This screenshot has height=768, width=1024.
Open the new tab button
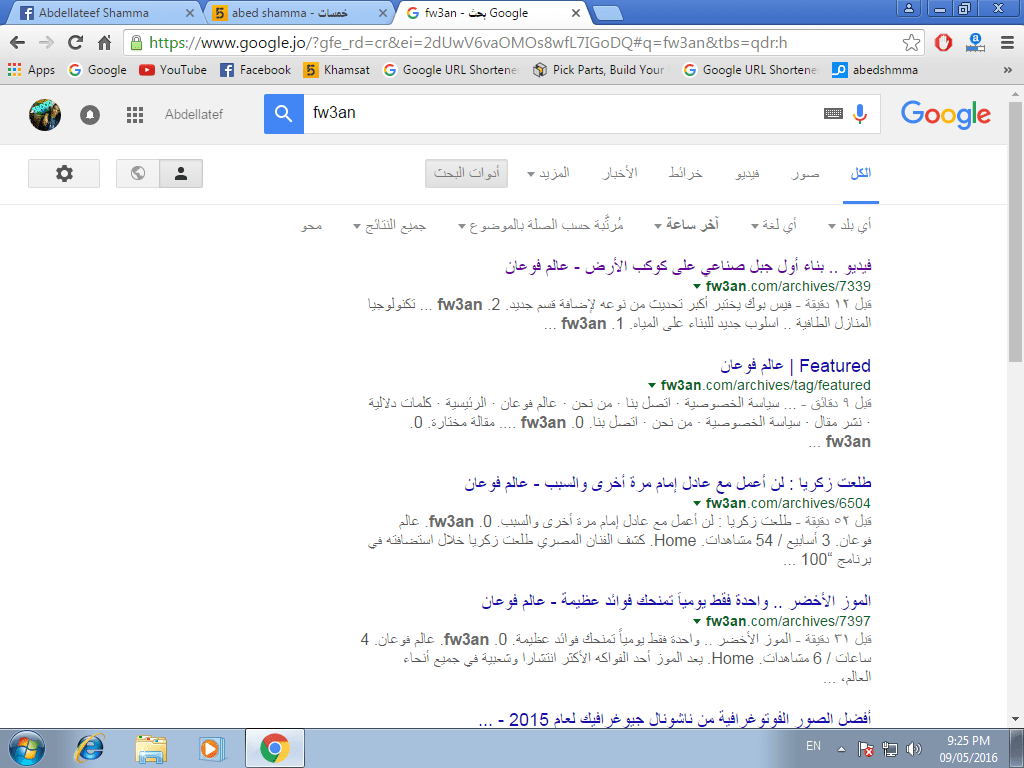607,12
